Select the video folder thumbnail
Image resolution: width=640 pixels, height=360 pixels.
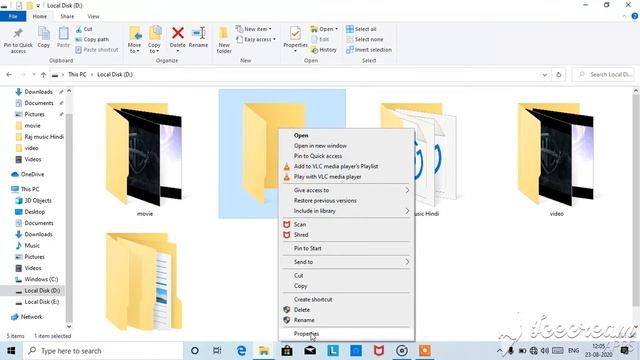pyautogui.click(x=556, y=154)
